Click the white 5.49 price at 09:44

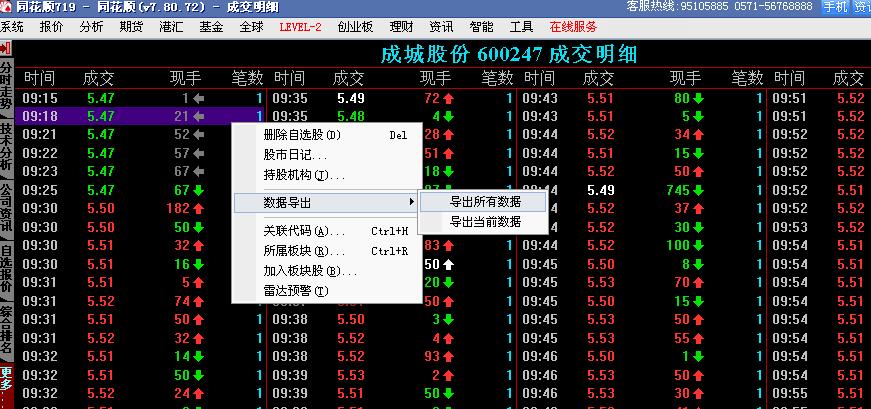tap(600, 190)
